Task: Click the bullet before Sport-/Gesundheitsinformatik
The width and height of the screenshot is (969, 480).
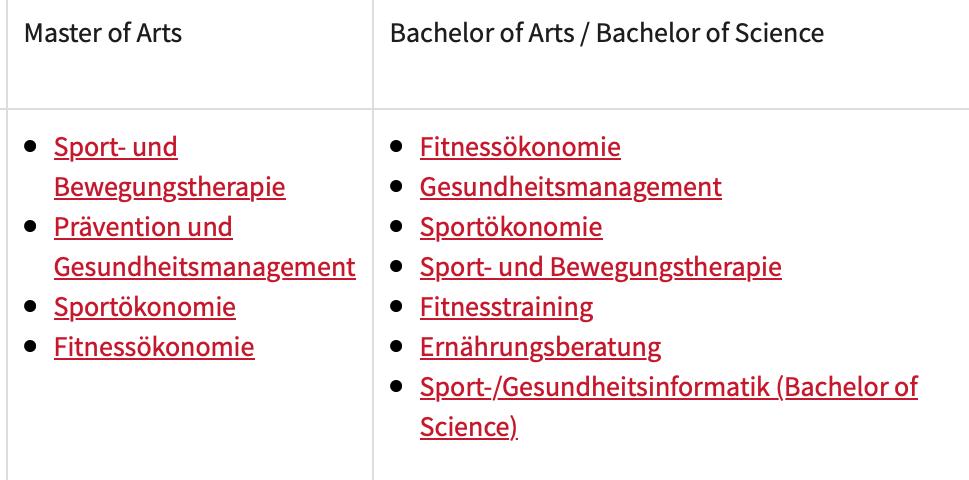Action: 398,386
